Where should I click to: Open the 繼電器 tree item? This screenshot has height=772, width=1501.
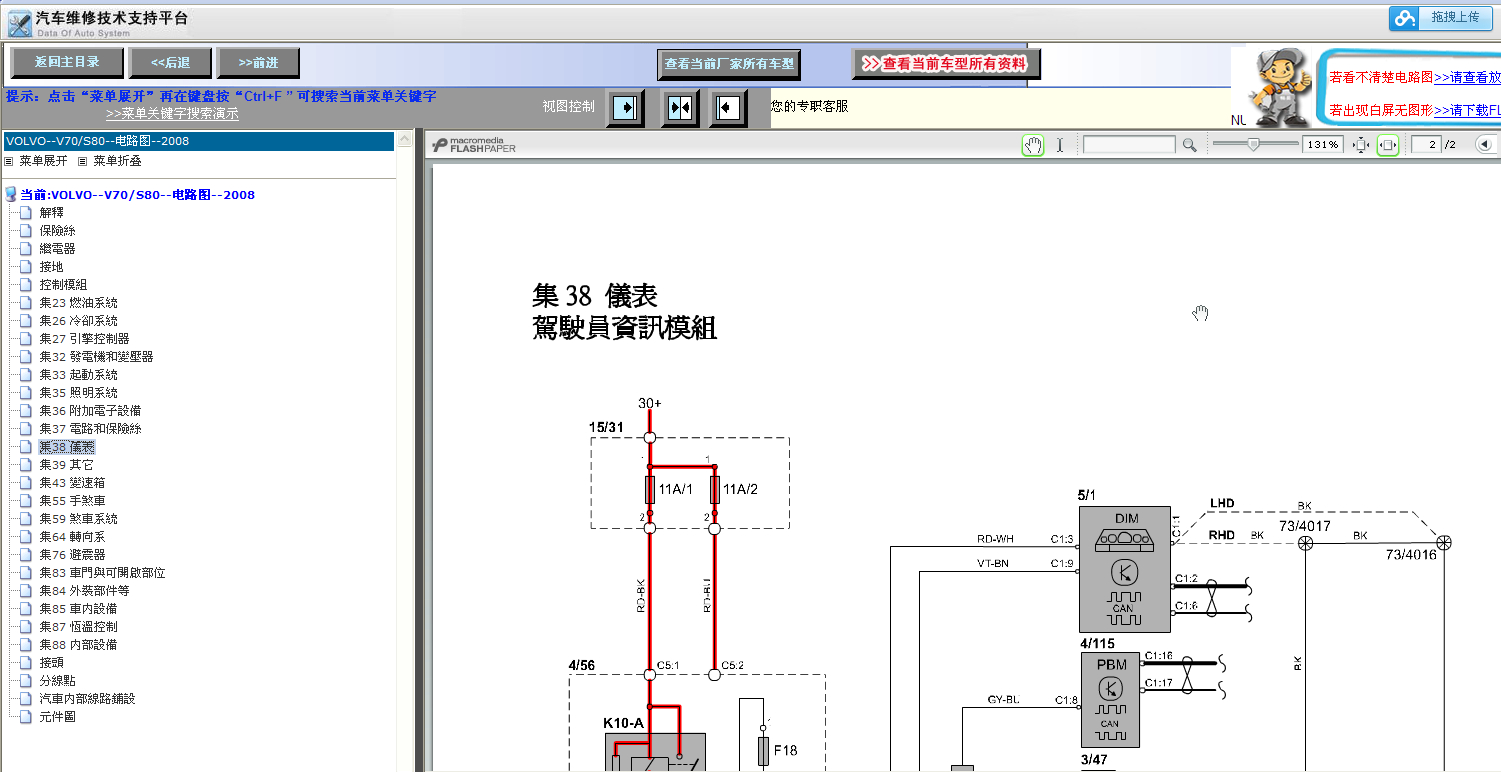(58, 249)
